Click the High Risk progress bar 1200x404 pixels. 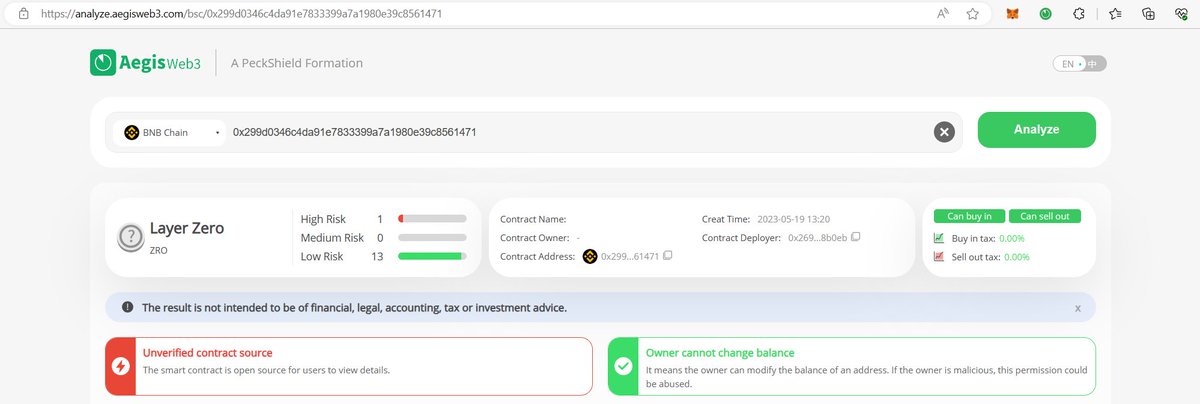[x=432, y=218]
